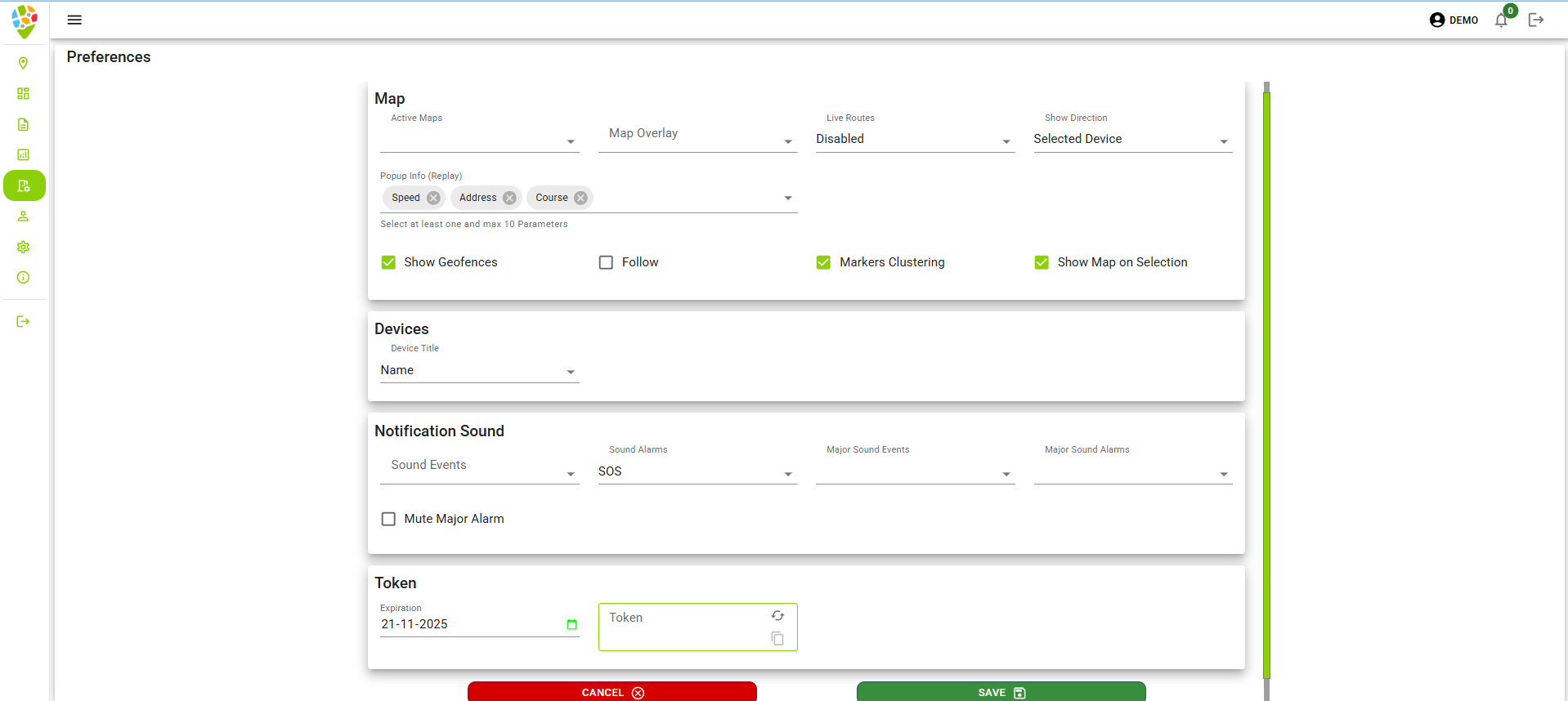This screenshot has height=701, width=1568.
Task: Click the map marker sidebar icon
Action: pos(23,63)
